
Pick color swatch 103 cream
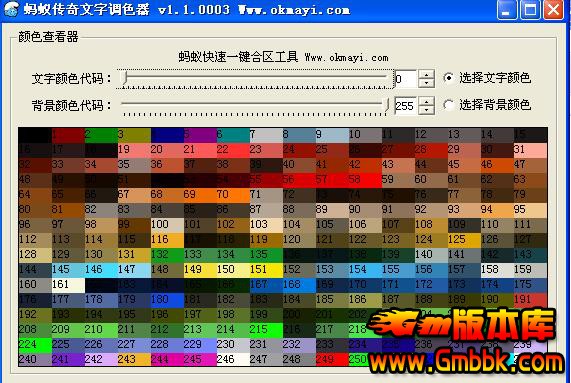tap(266, 225)
